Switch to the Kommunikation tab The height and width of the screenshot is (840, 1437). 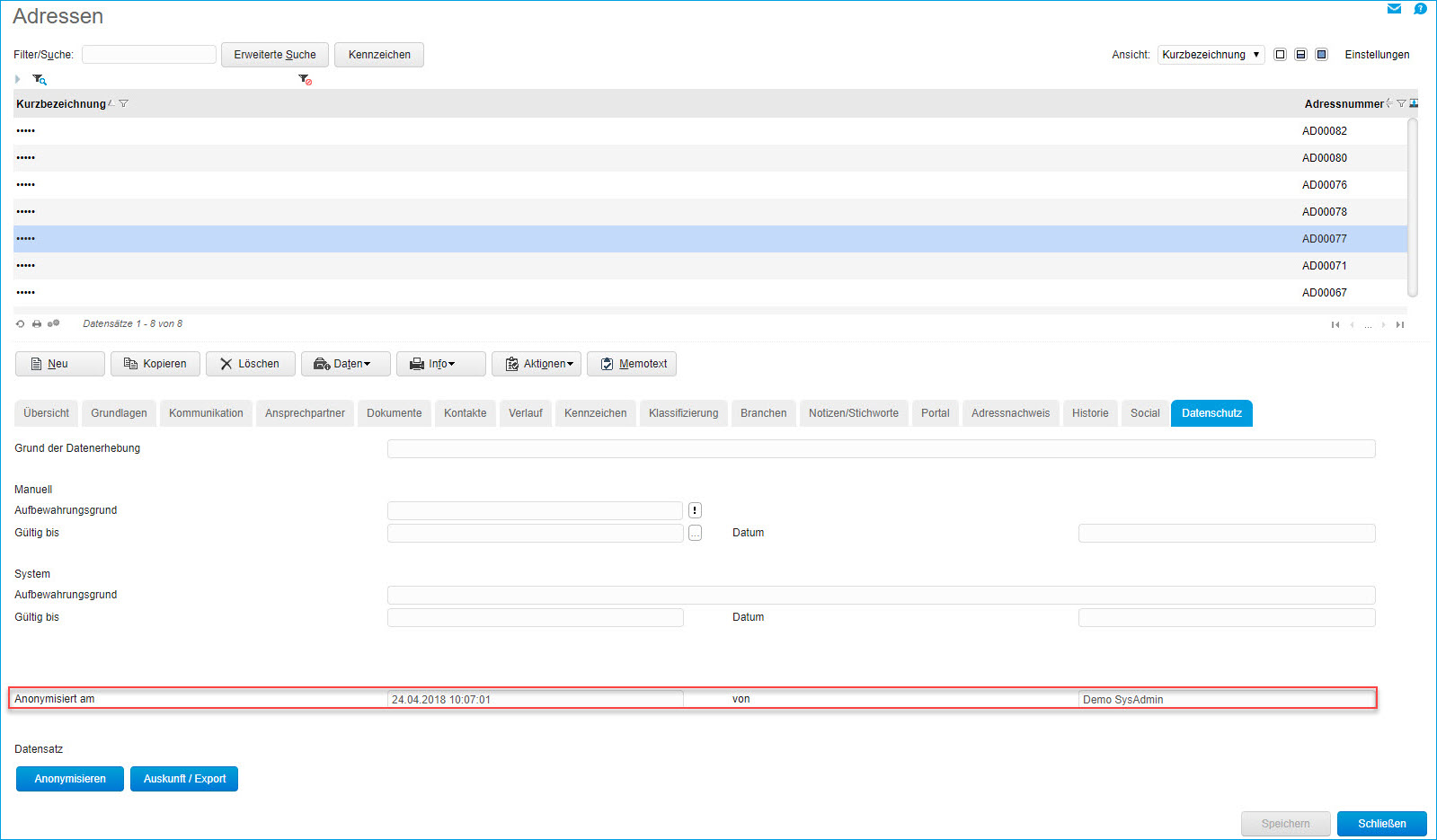[206, 413]
